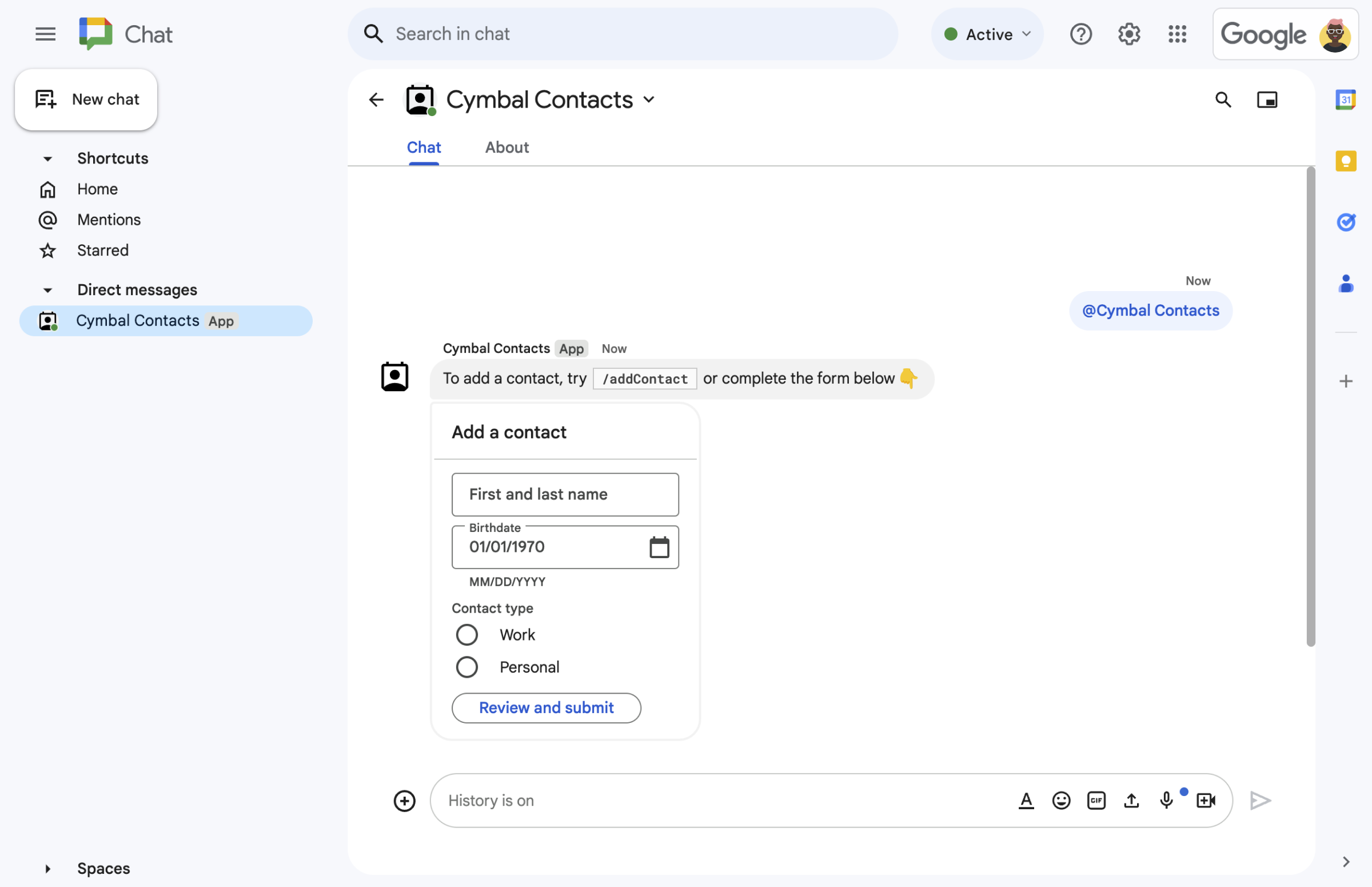This screenshot has height=887, width=1372.
Task: Click the attach file upload icon
Action: click(x=1131, y=800)
